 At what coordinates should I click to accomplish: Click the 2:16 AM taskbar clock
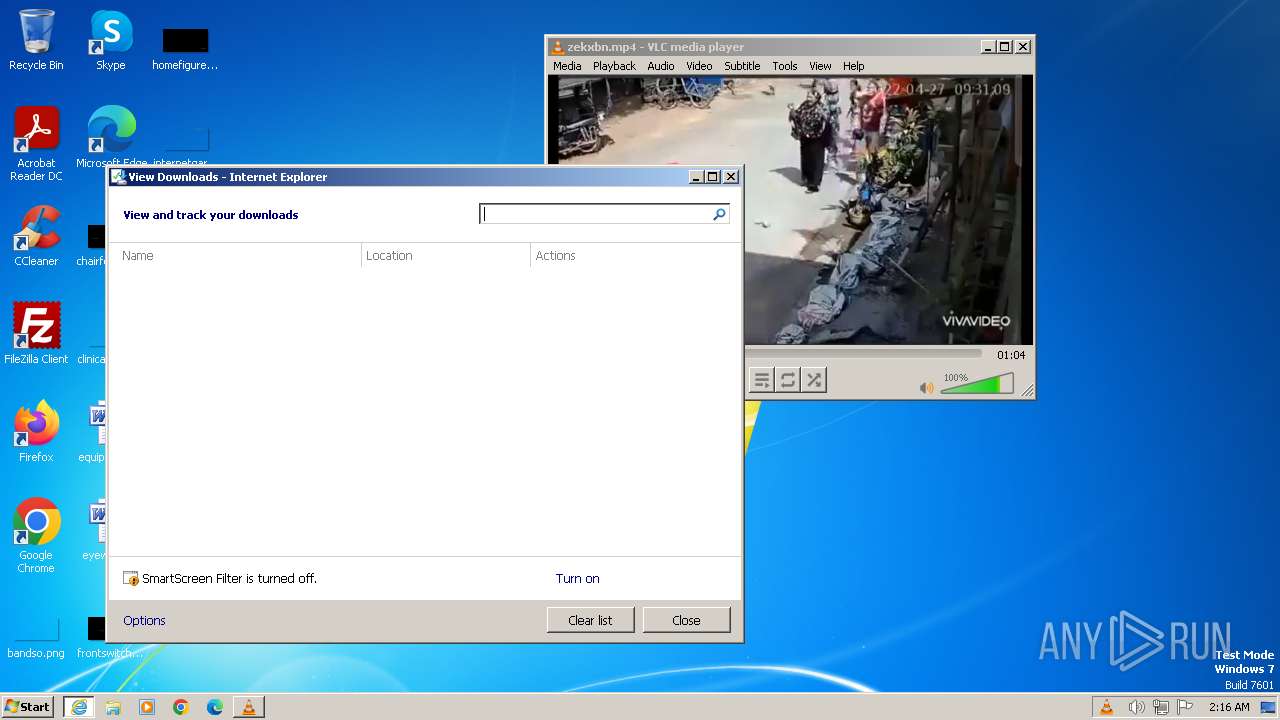(x=1229, y=707)
